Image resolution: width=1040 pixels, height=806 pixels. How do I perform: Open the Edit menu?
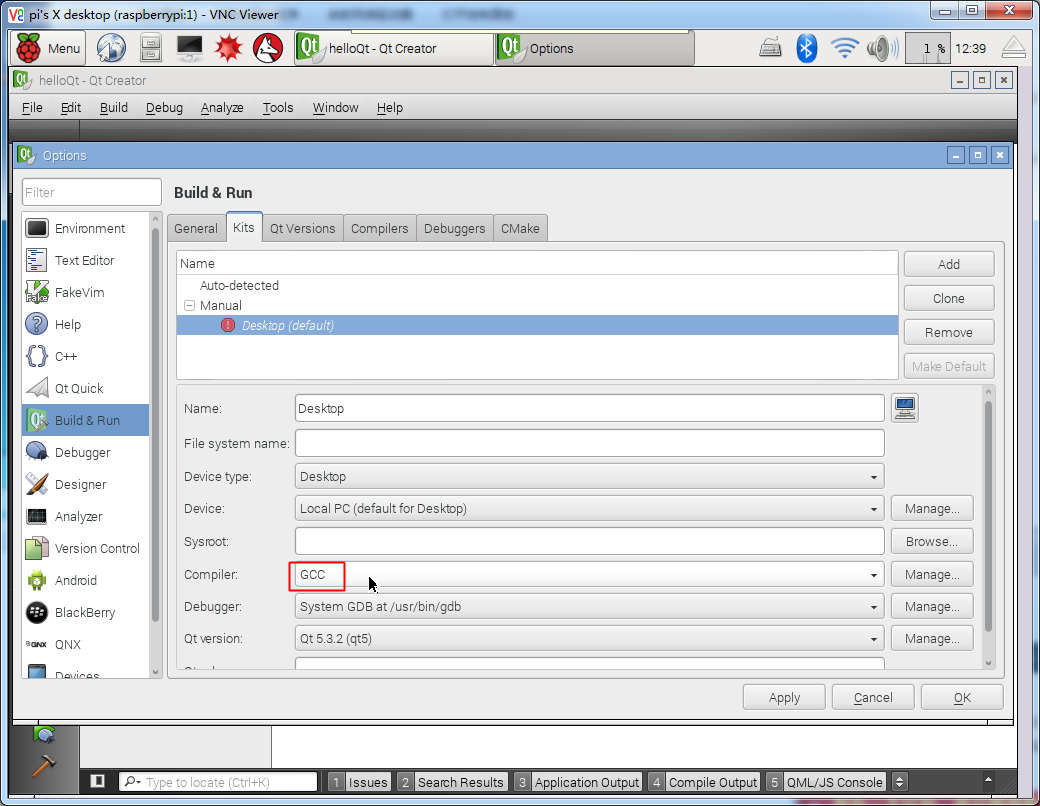tap(70, 107)
